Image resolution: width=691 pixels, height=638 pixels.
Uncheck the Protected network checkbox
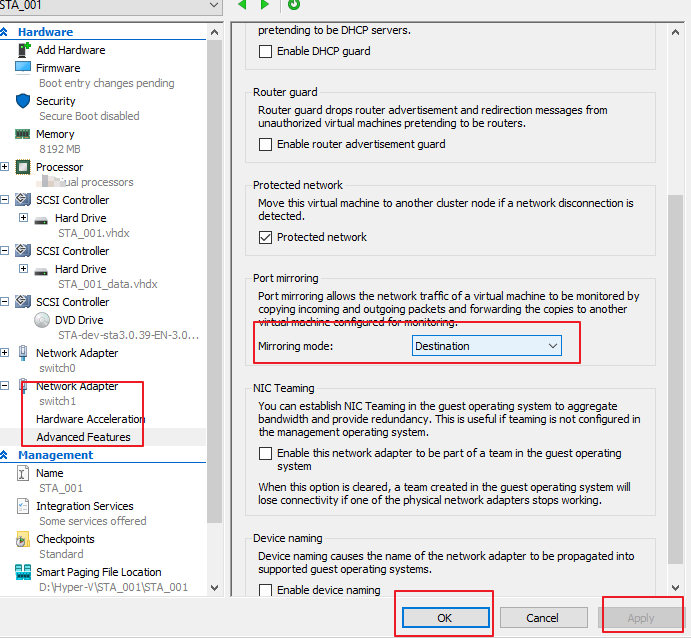tap(265, 237)
